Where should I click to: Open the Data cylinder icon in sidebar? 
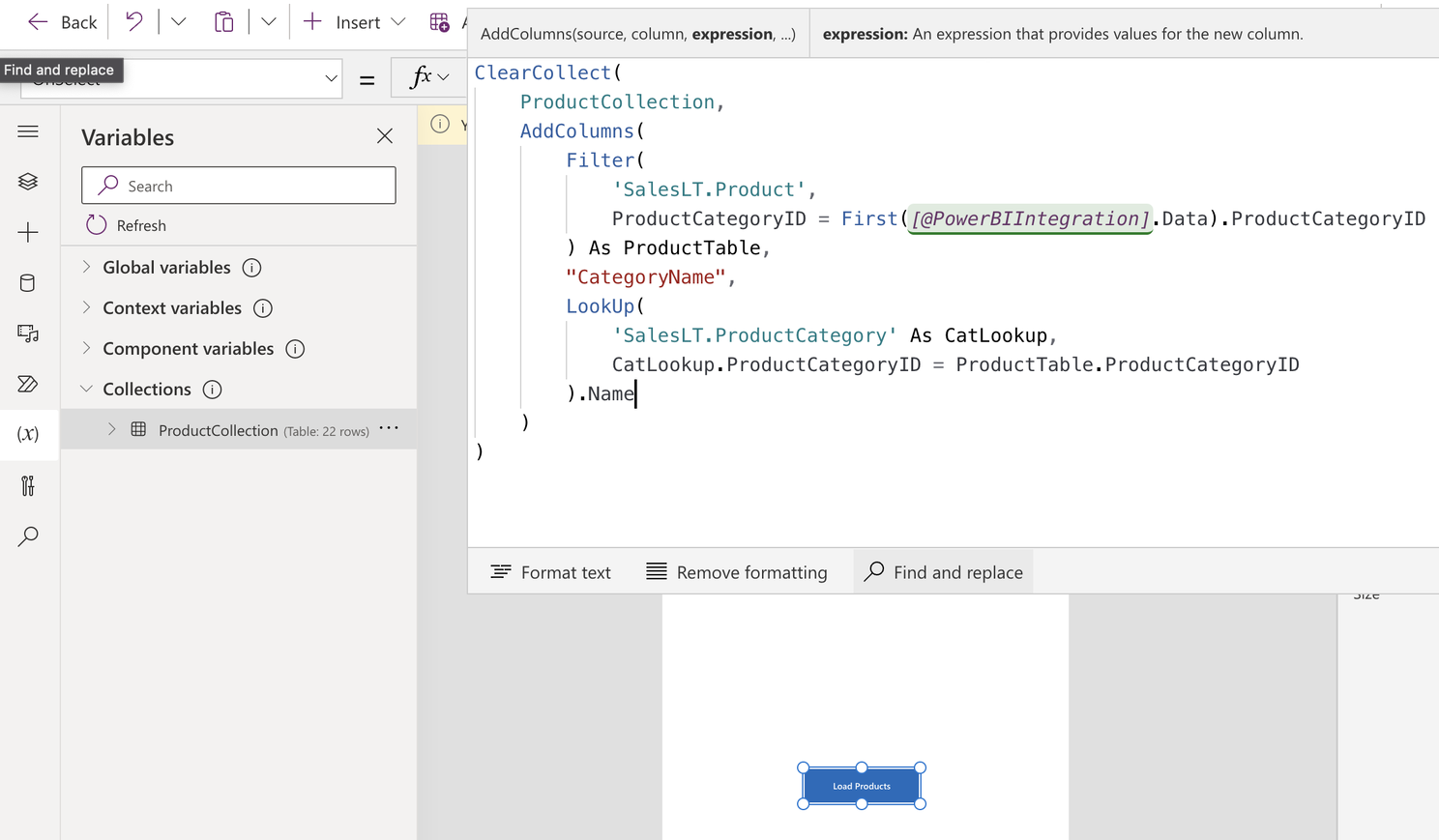point(28,282)
